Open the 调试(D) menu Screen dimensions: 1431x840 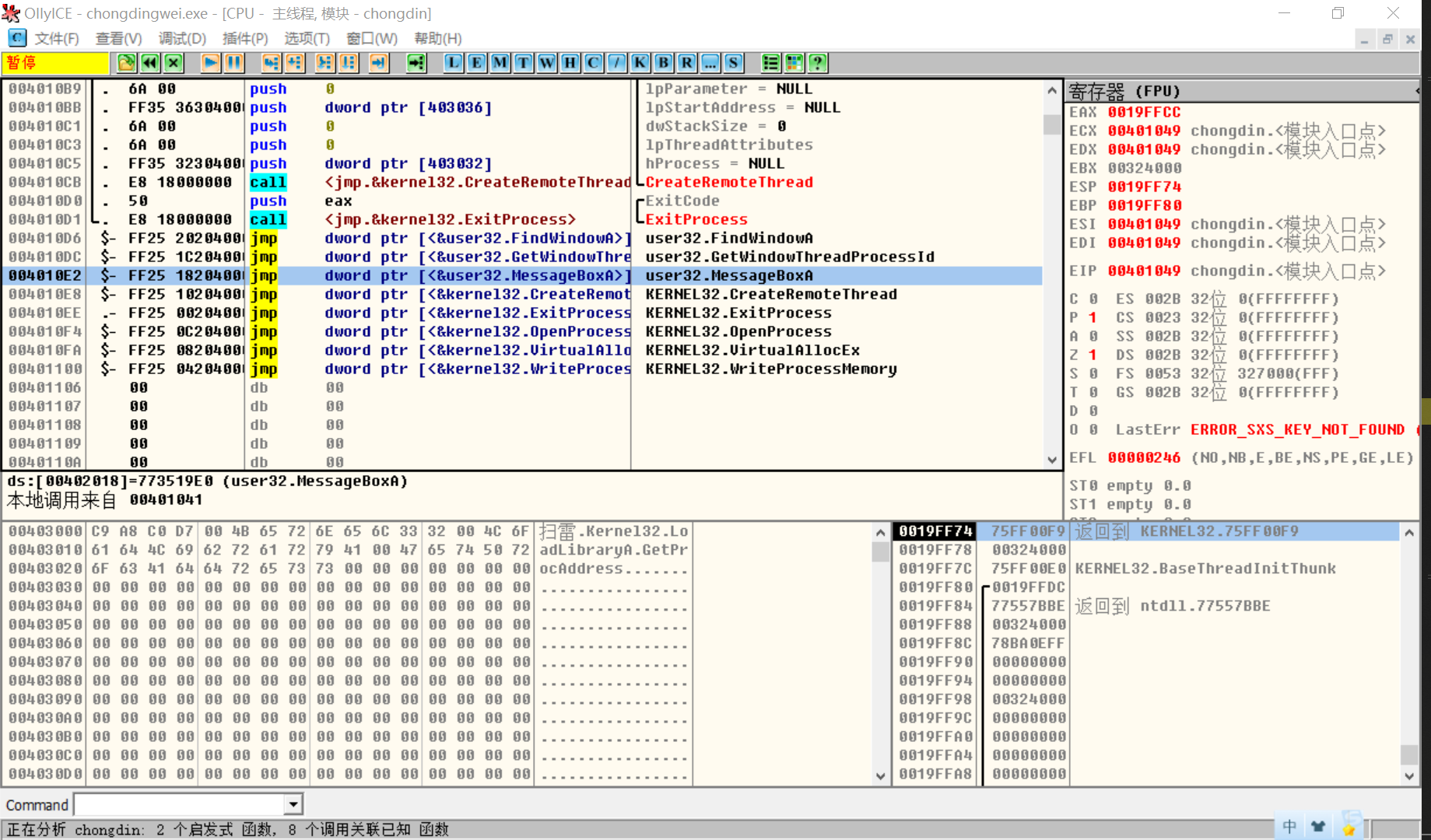click(x=182, y=38)
